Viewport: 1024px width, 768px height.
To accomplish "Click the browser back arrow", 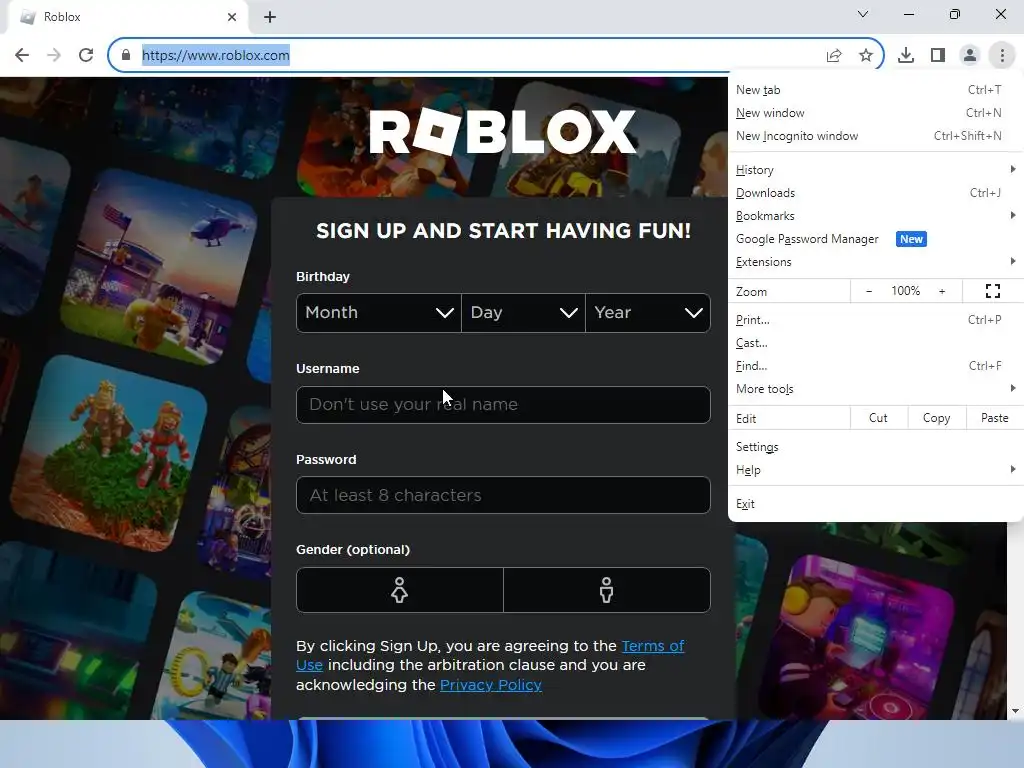I will (22, 55).
